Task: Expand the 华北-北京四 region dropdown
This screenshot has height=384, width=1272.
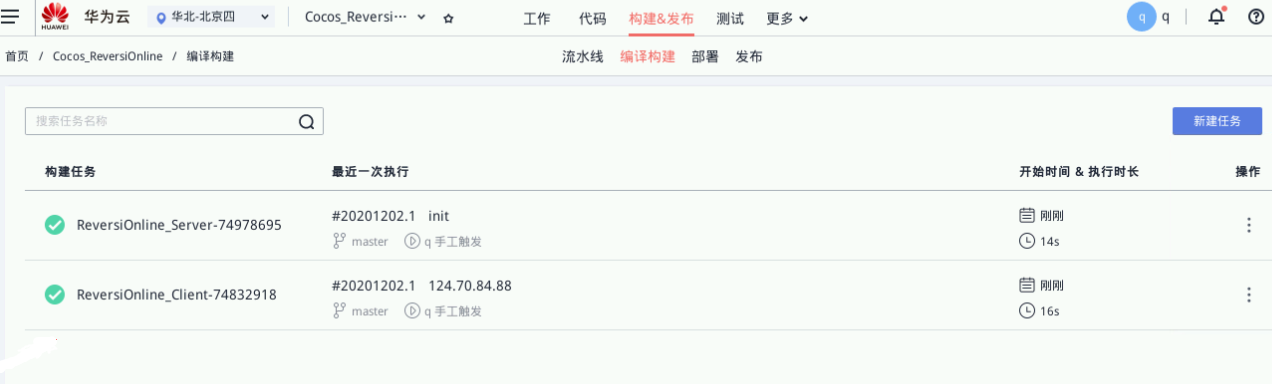Action: [211, 17]
